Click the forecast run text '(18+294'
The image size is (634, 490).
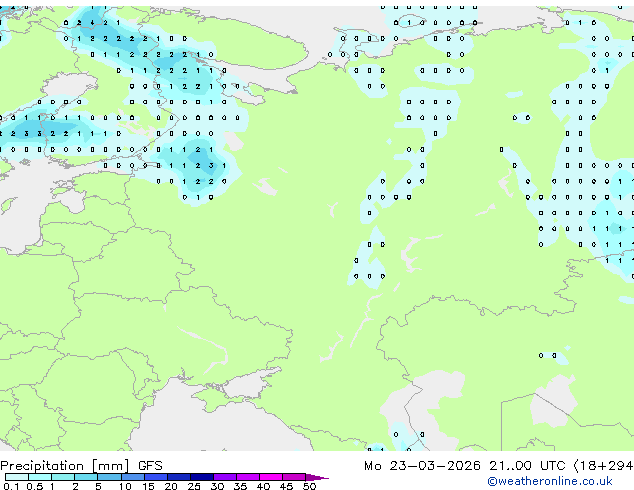(603, 466)
